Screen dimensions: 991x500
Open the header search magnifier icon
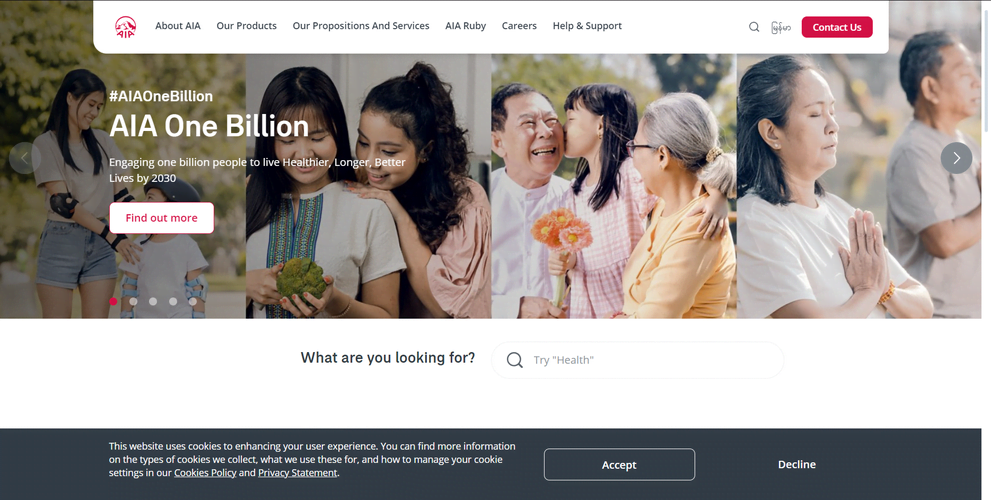pyautogui.click(x=754, y=27)
